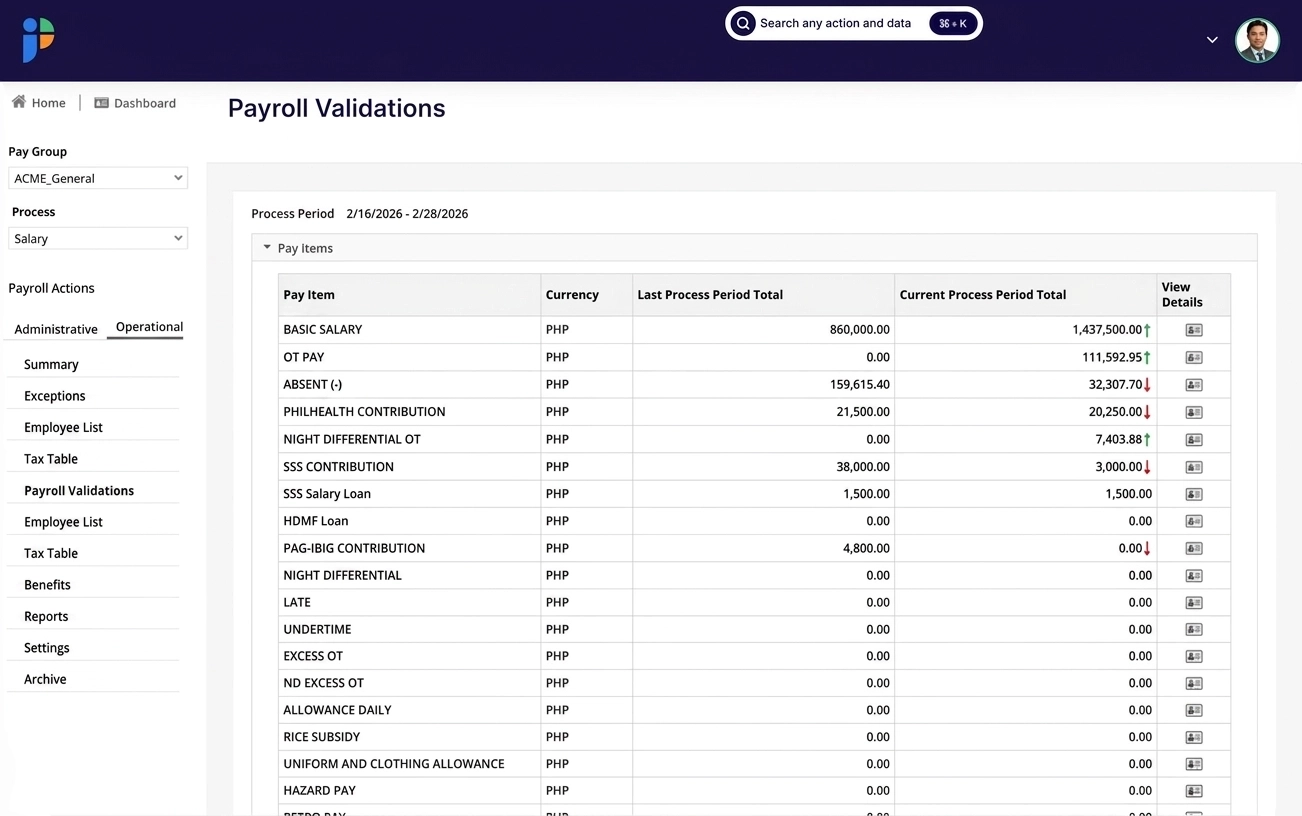Click the colorful app logo
Viewport: 1302px width, 816px height.
[x=38, y=40]
